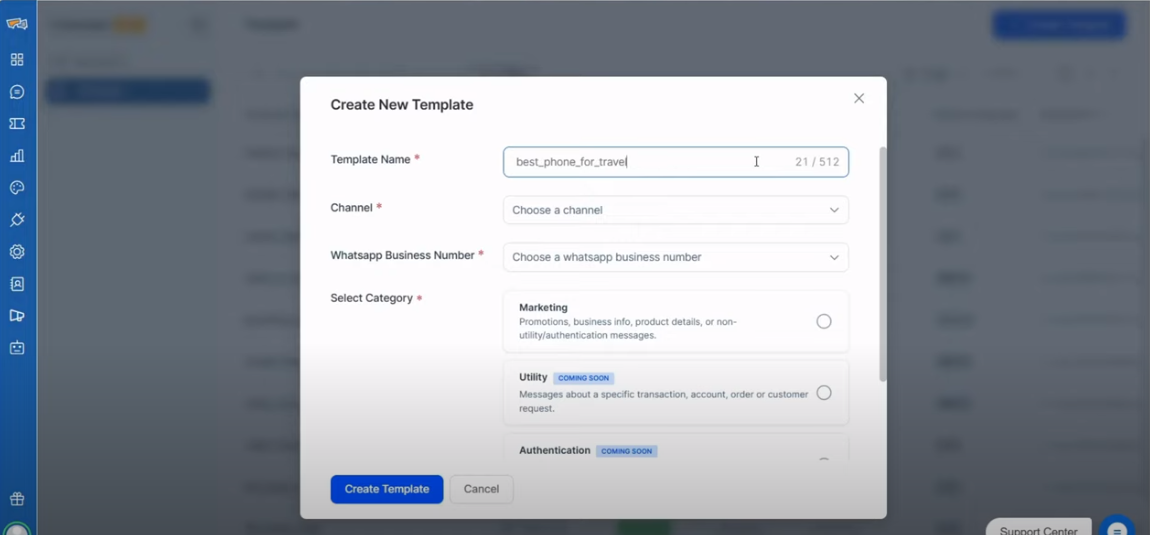
Task: Open the dashboard grid icon in sidebar
Action: [17, 59]
